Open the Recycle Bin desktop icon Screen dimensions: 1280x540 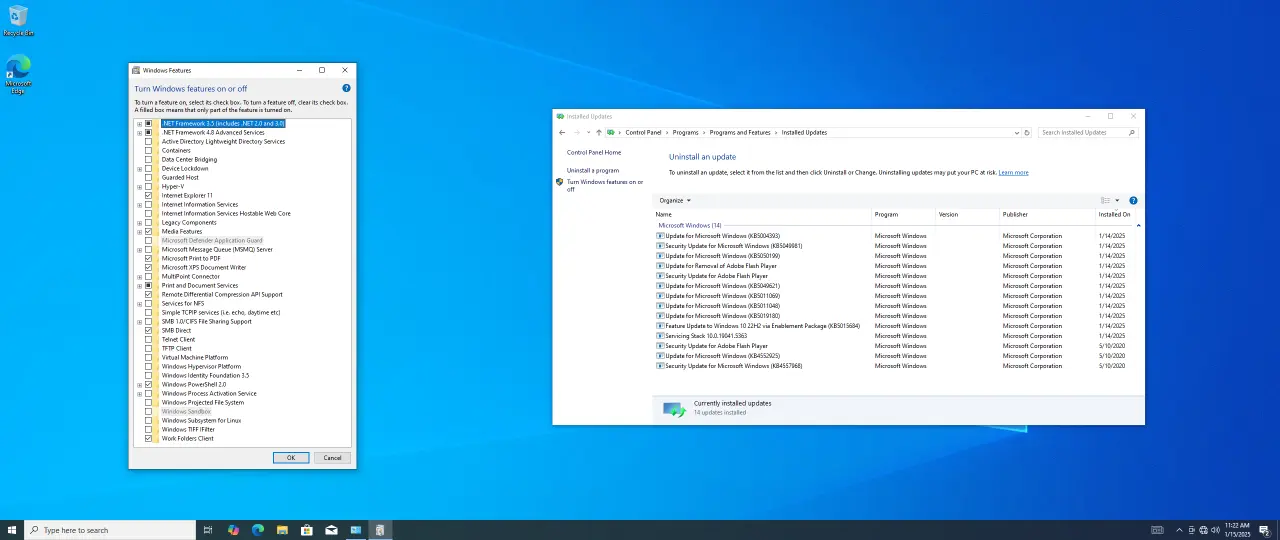18,20
